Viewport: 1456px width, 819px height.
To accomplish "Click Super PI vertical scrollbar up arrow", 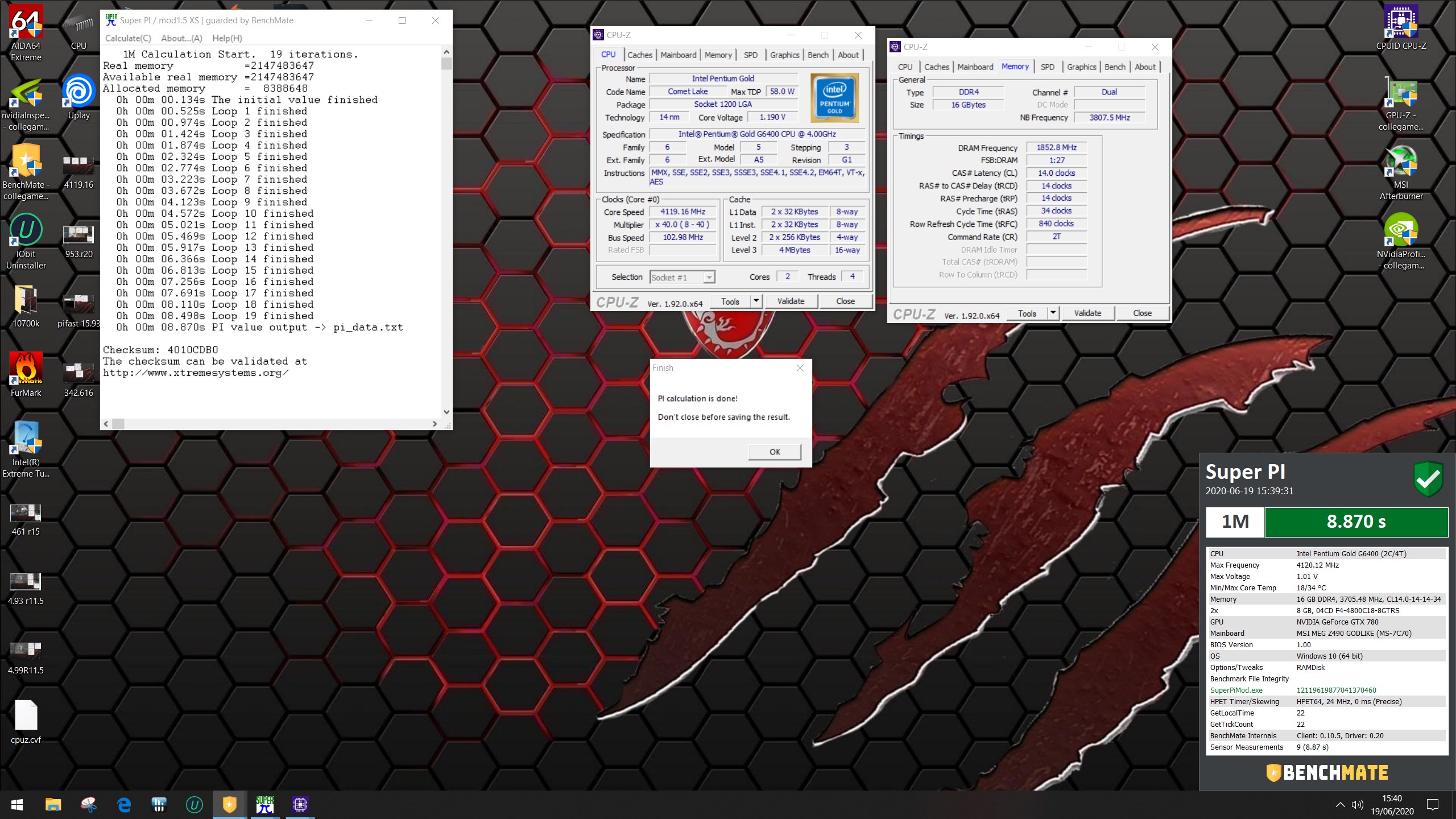I will point(446,52).
